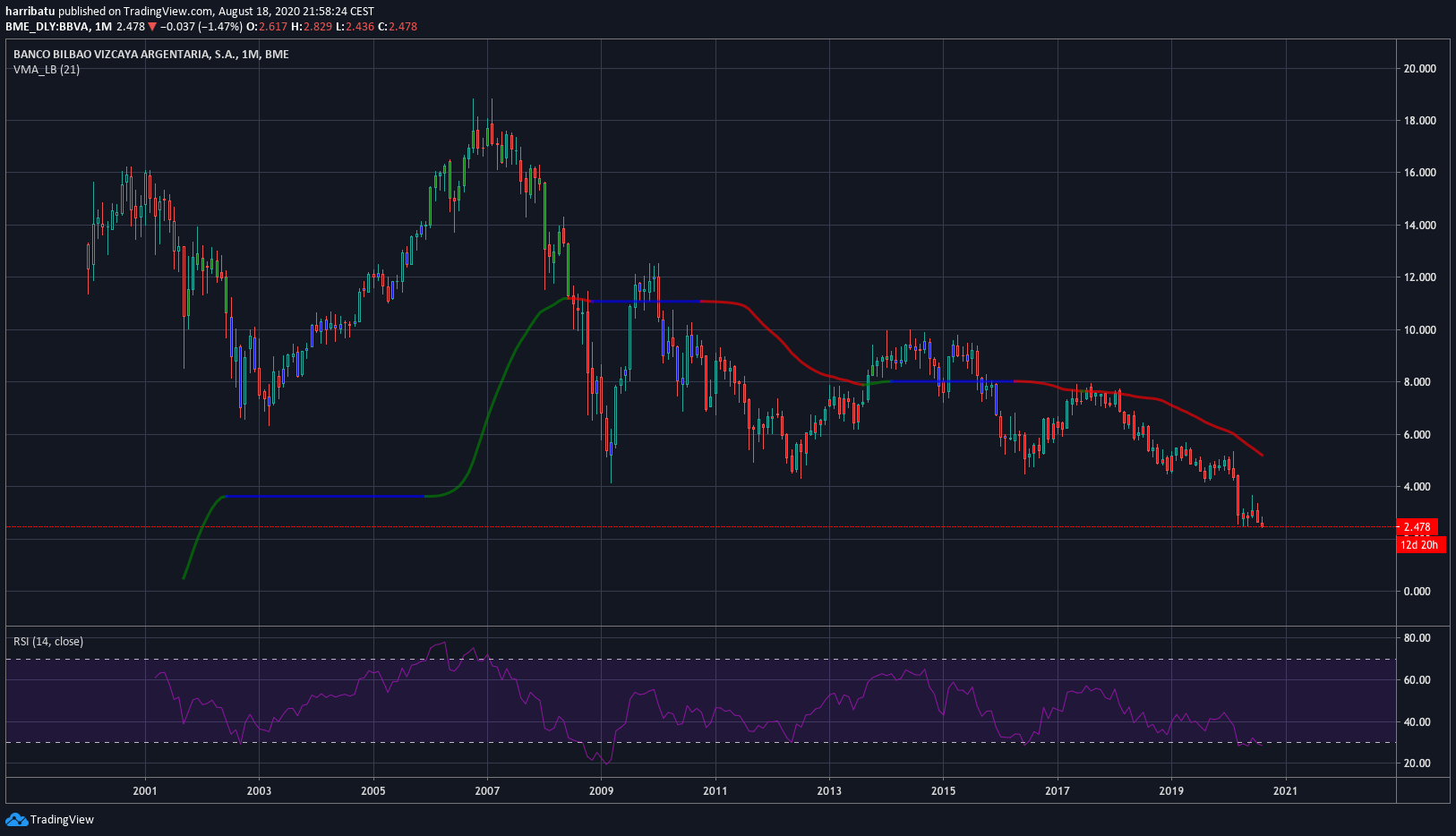Click the "2015" year on time axis
The height and width of the screenshot is (836, 1456).
(944, 791)
